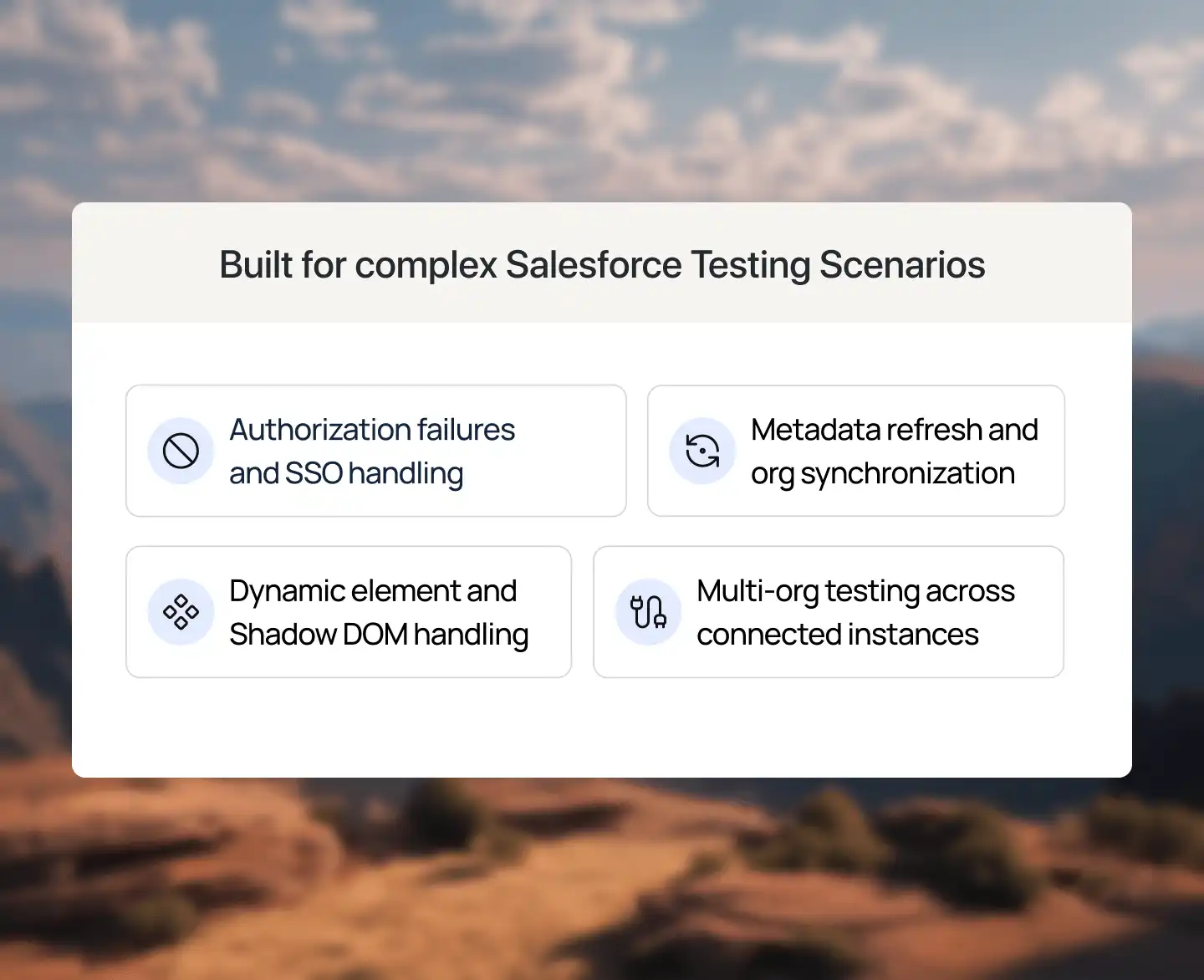This screenshot has width=1204, height=980.
Task: Click the "connected instances" line of text
Action: [837, 635]
